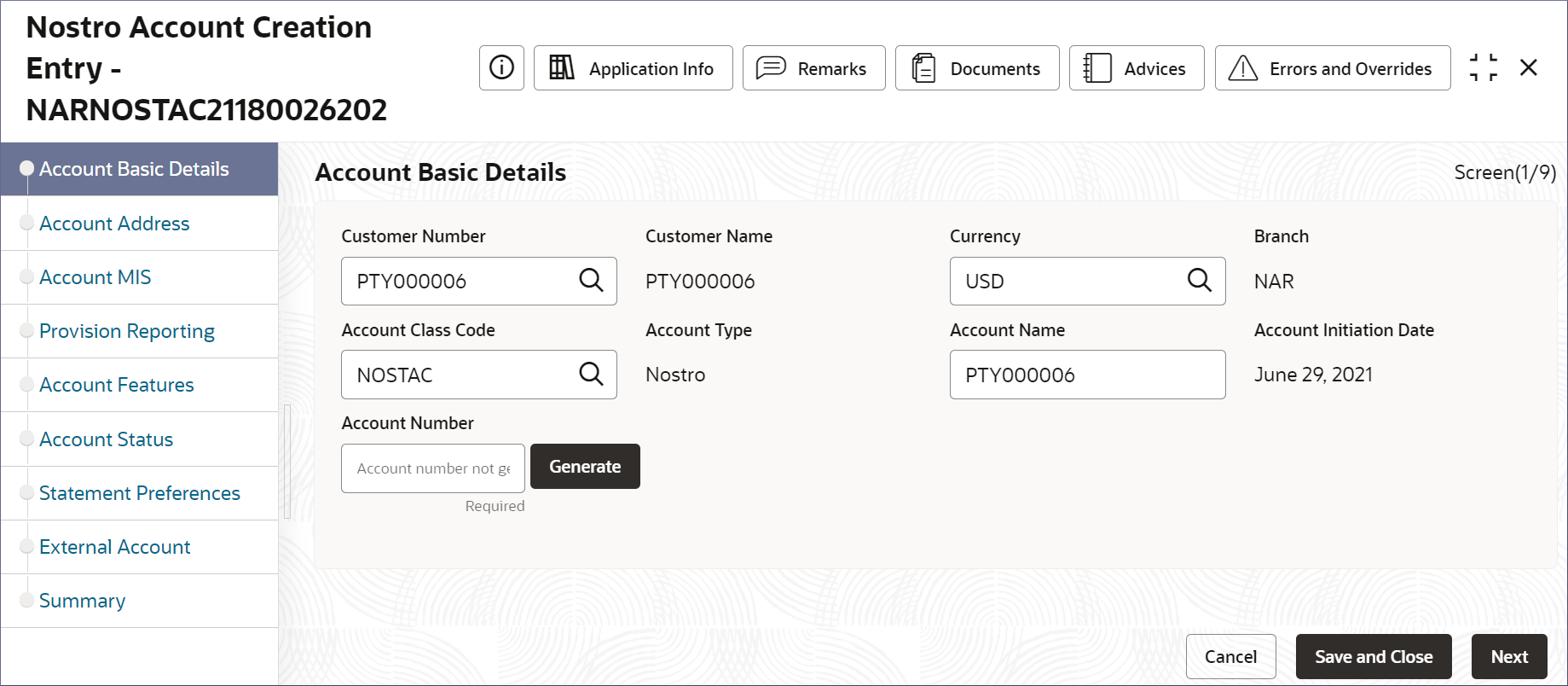
Task: Search Customer Number using magnifier icon
Action: [591, 280]
